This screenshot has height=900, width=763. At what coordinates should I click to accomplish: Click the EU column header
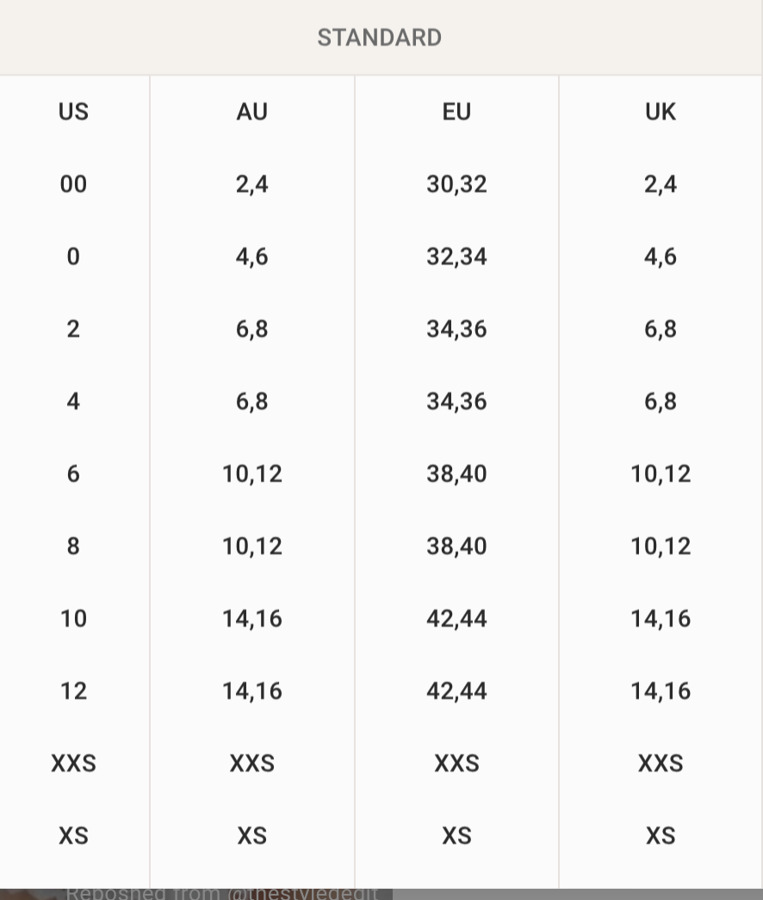point(456,111)
